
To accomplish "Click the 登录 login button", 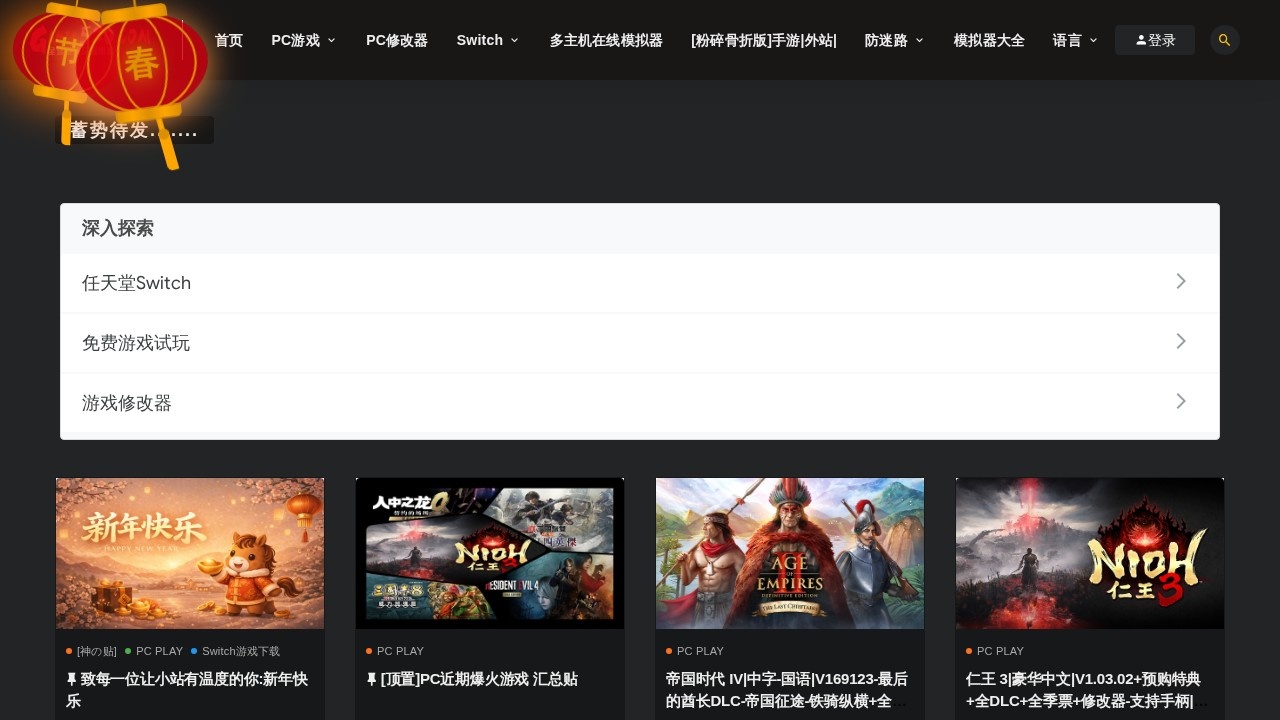I will point(1155,40).
